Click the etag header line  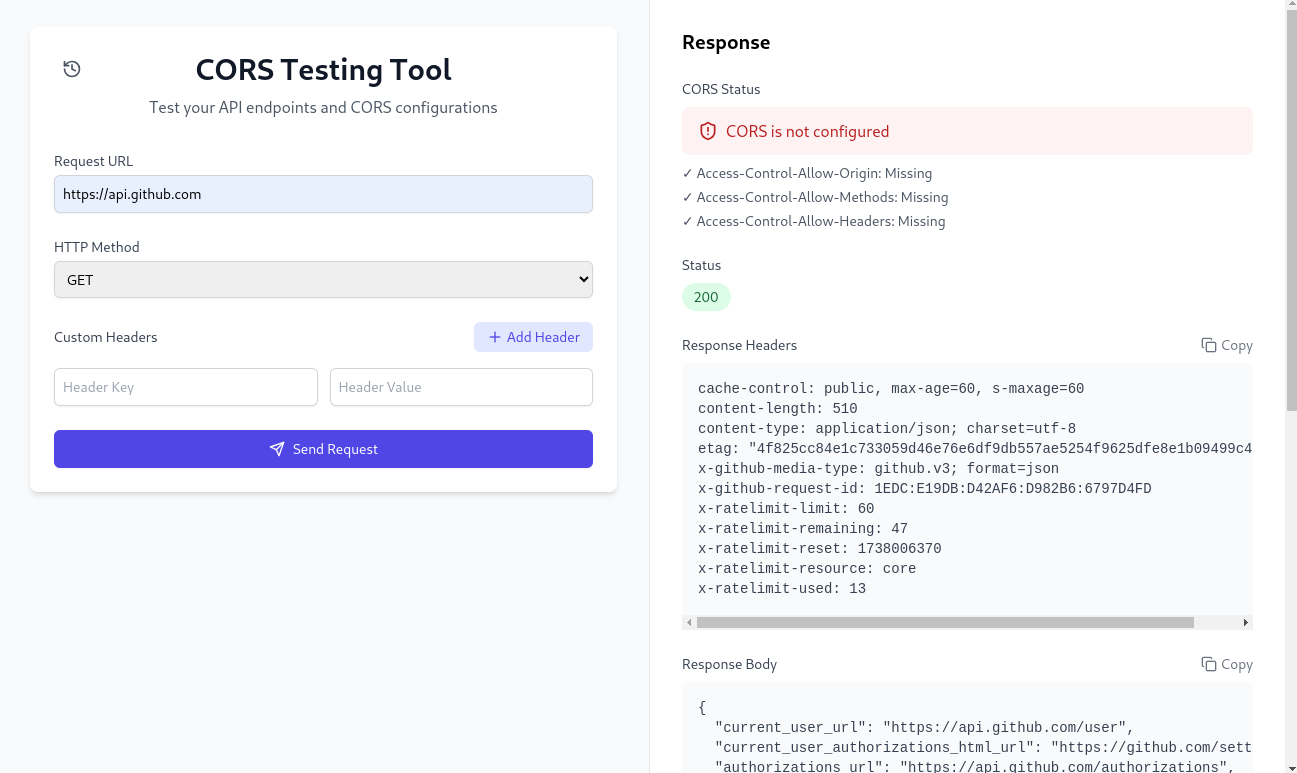975,448
